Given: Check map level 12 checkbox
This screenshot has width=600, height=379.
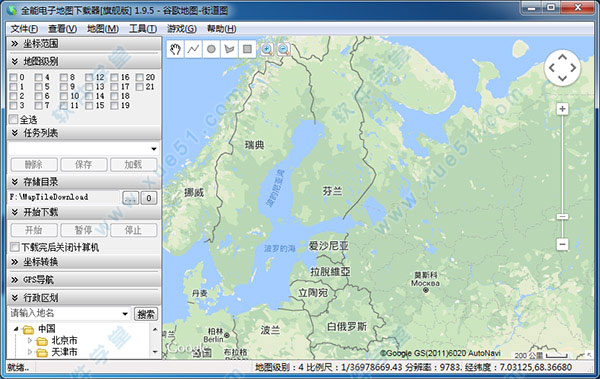Looking at the screenshot, I should coord(89,77).
